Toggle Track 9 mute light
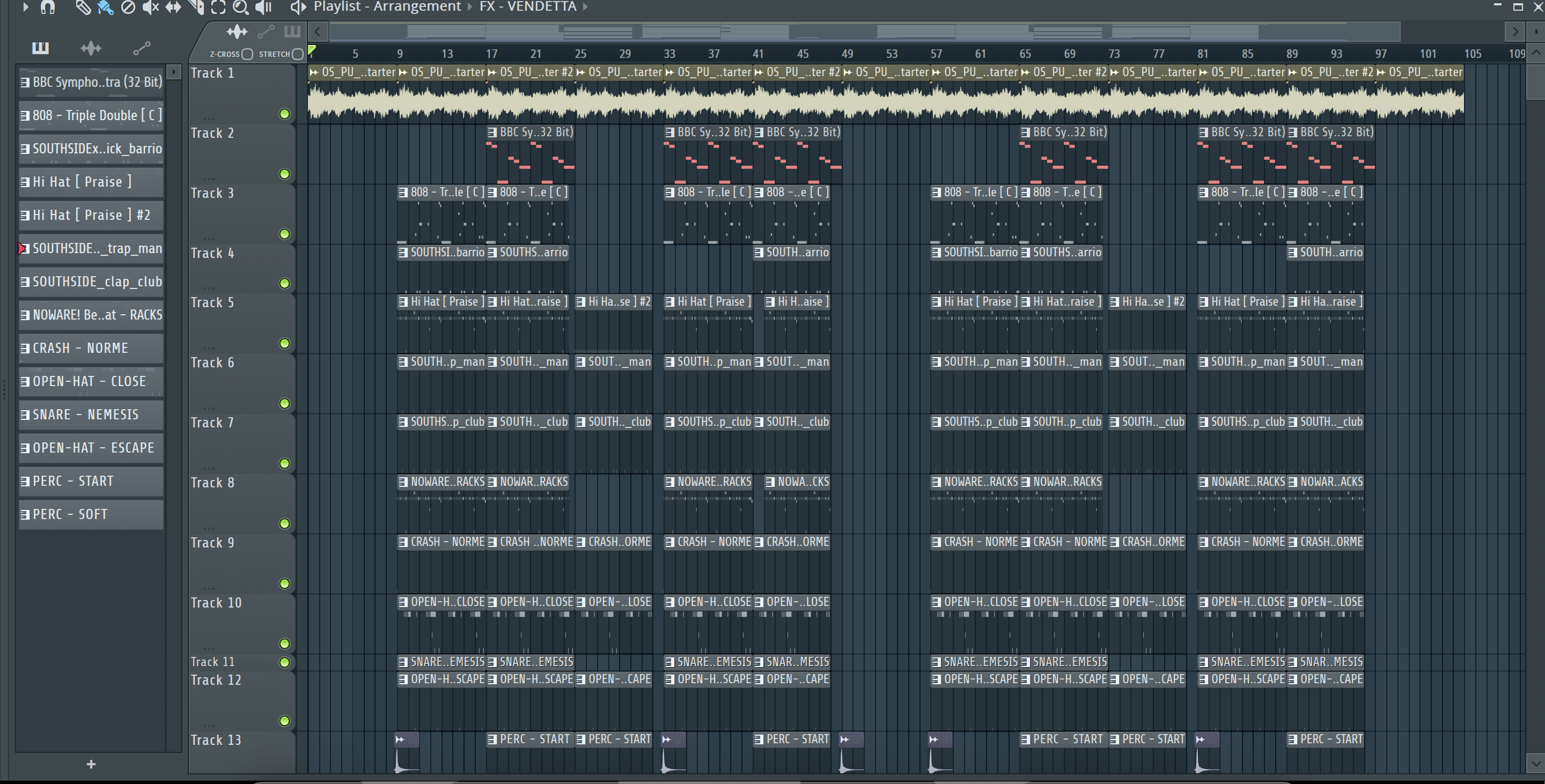This screenshot has width=1545, height=784. [284, 583]
